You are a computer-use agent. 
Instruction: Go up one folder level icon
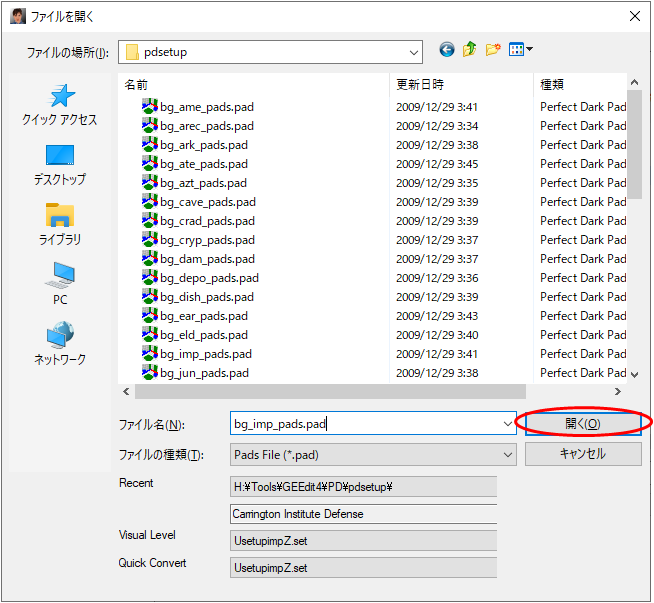(470, 50)
